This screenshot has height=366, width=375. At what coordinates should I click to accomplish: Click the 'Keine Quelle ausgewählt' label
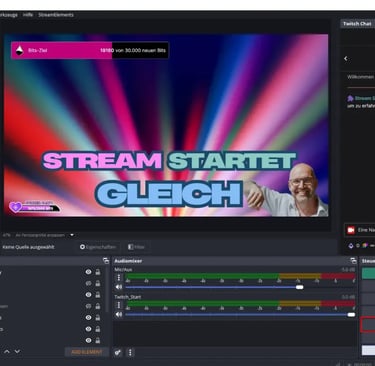(x=28, y=247)
